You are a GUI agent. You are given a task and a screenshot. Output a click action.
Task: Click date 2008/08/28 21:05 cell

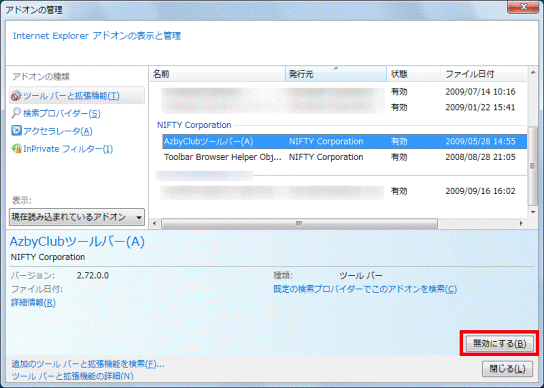480,157
